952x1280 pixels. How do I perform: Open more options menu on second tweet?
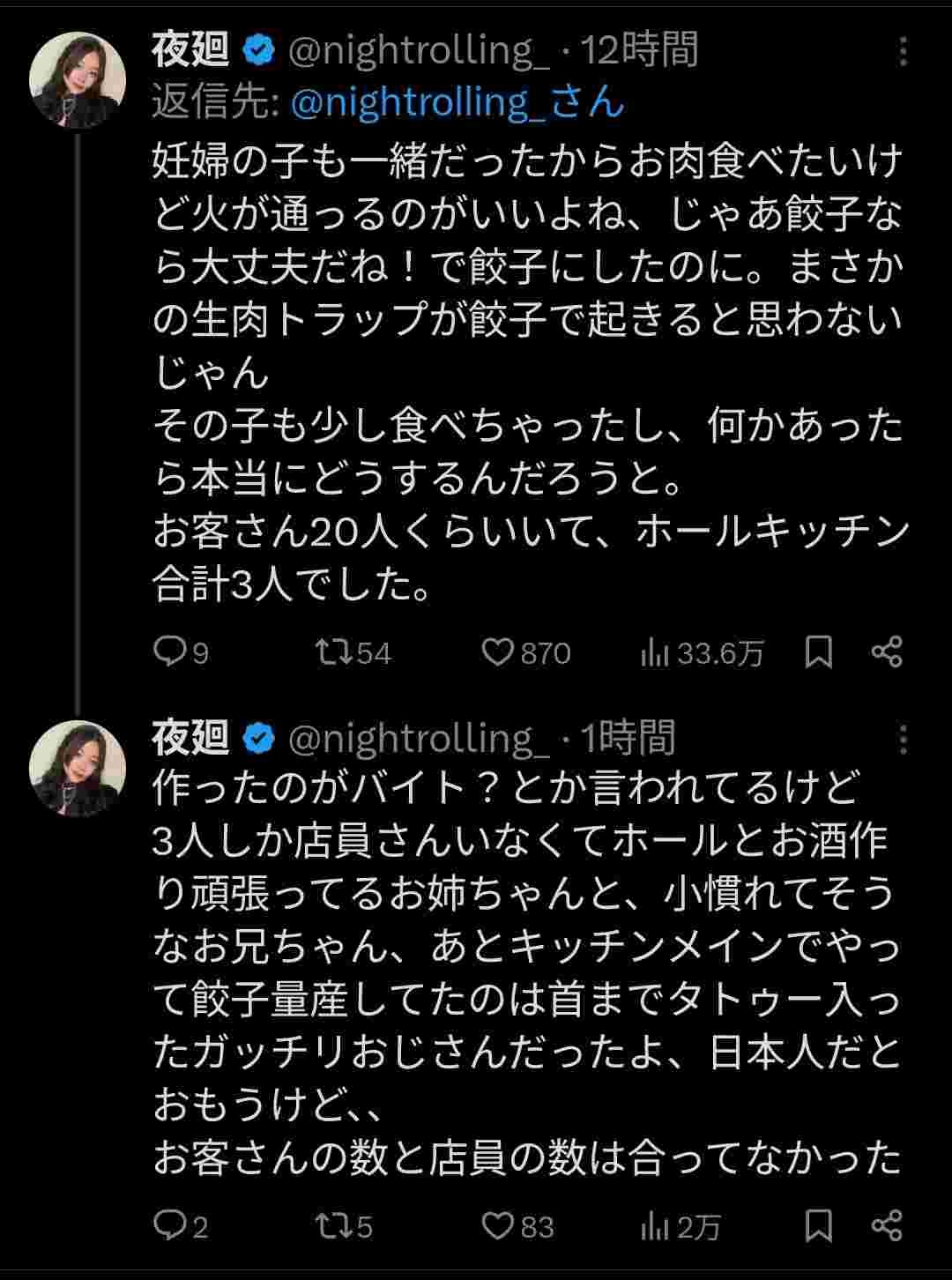pyautogui.click(x=903, y=740)
